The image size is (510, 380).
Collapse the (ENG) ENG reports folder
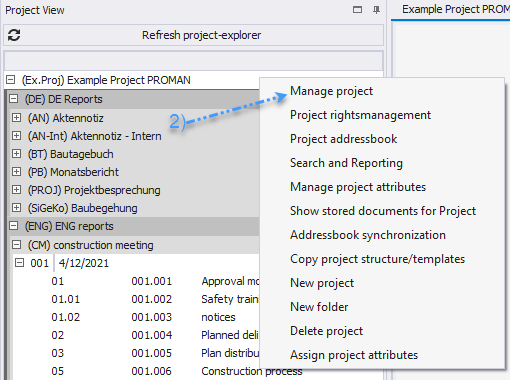tap(14, 226)
